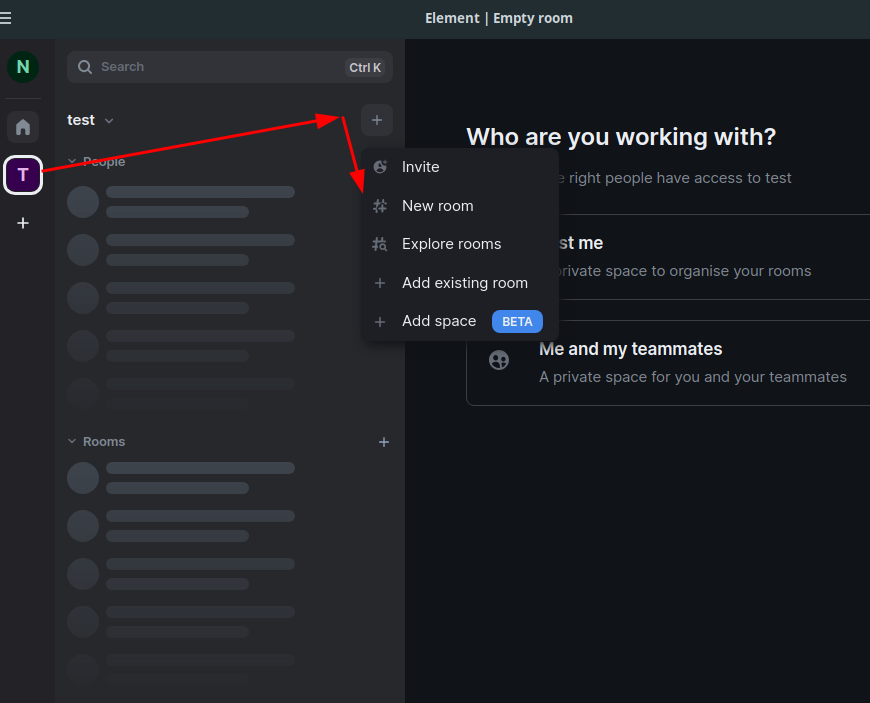Click the New room hash icon

(x=380, y=206)
